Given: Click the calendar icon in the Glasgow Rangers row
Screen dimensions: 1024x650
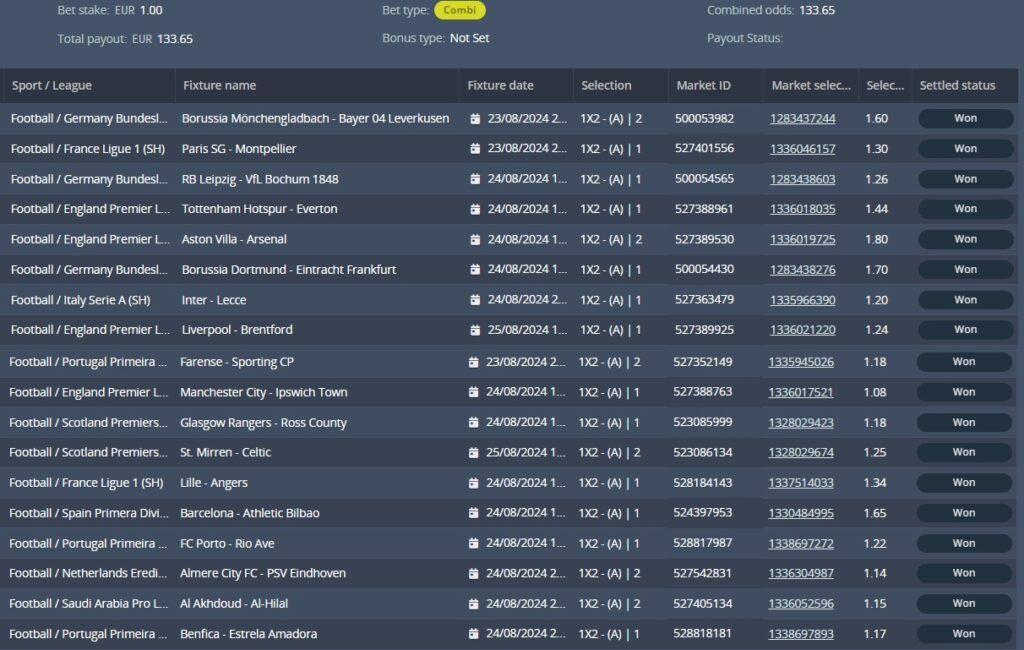Looking at the screenshot, I should pos(473,423).
